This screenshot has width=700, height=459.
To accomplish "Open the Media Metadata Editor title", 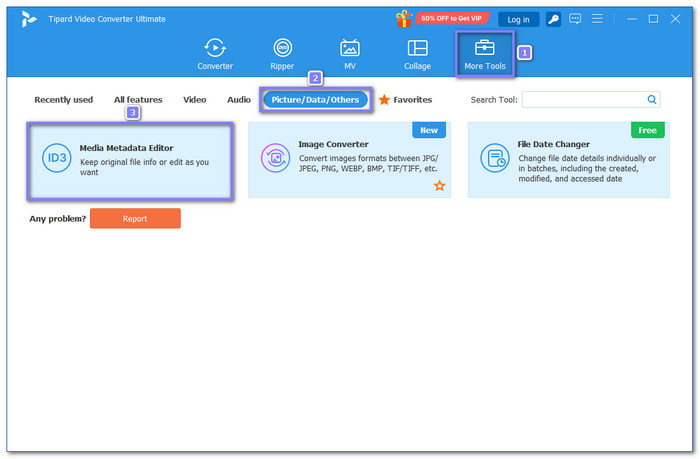I will click(x=126, y=148).
